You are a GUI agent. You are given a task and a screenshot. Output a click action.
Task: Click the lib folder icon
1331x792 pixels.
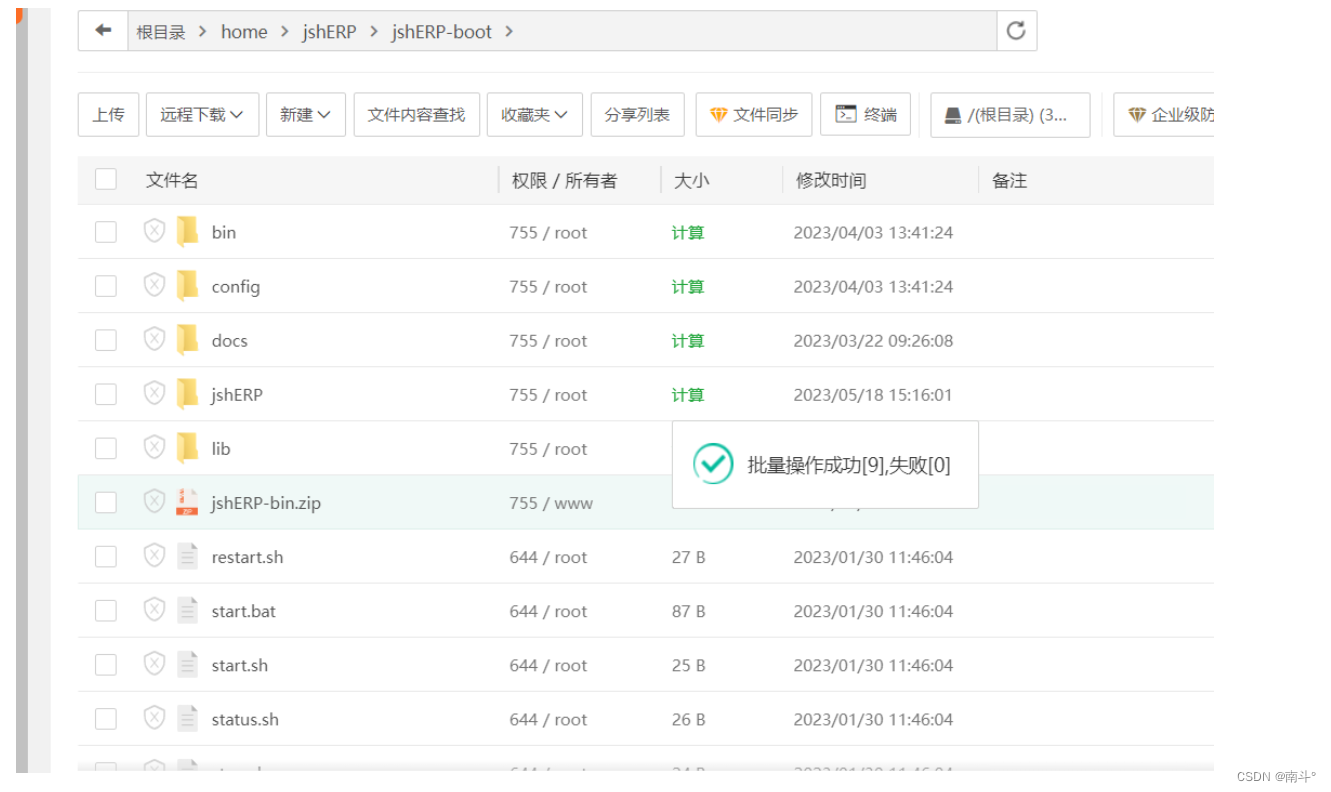(187, 448)
